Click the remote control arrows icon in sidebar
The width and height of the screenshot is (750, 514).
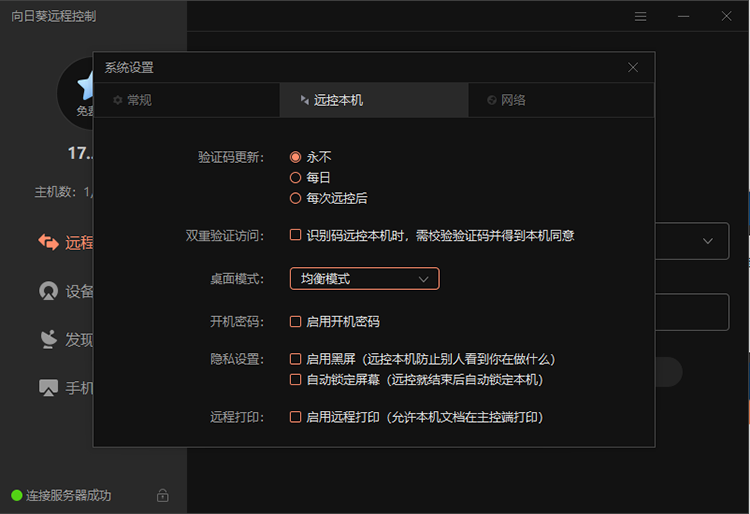click(48, 242)
